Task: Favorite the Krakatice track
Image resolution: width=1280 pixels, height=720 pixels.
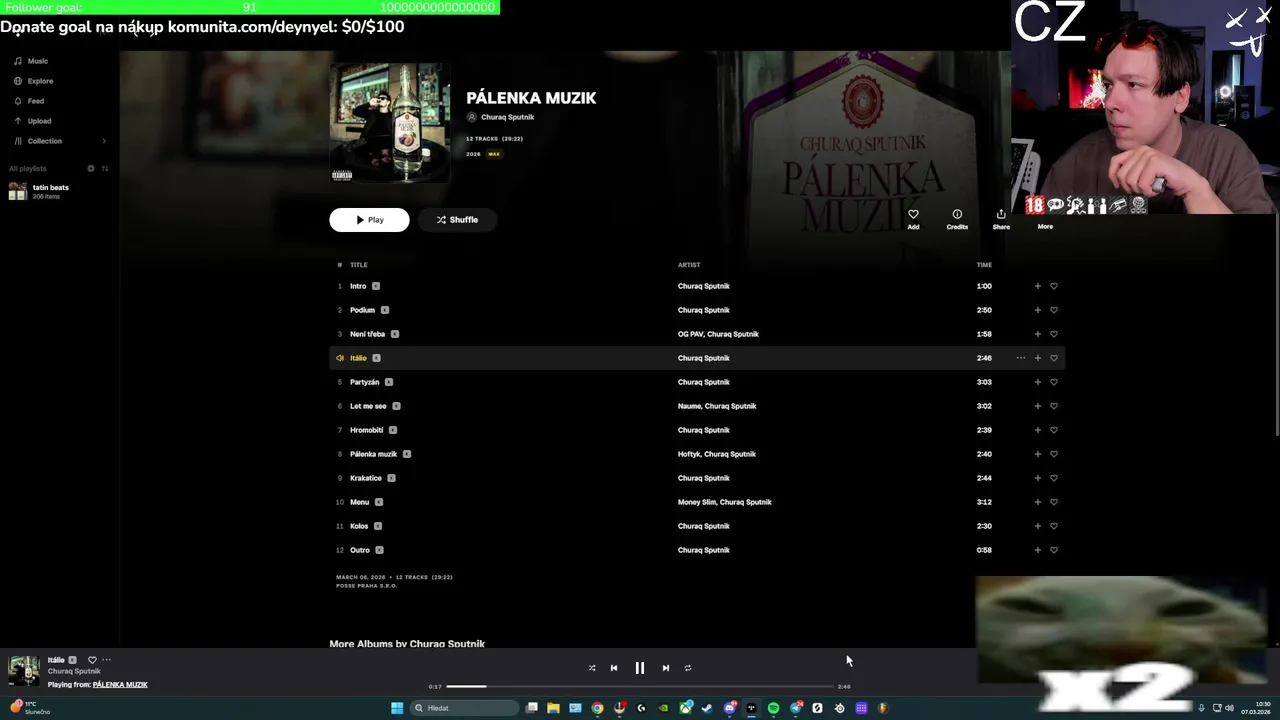Action: point(1053,478)
